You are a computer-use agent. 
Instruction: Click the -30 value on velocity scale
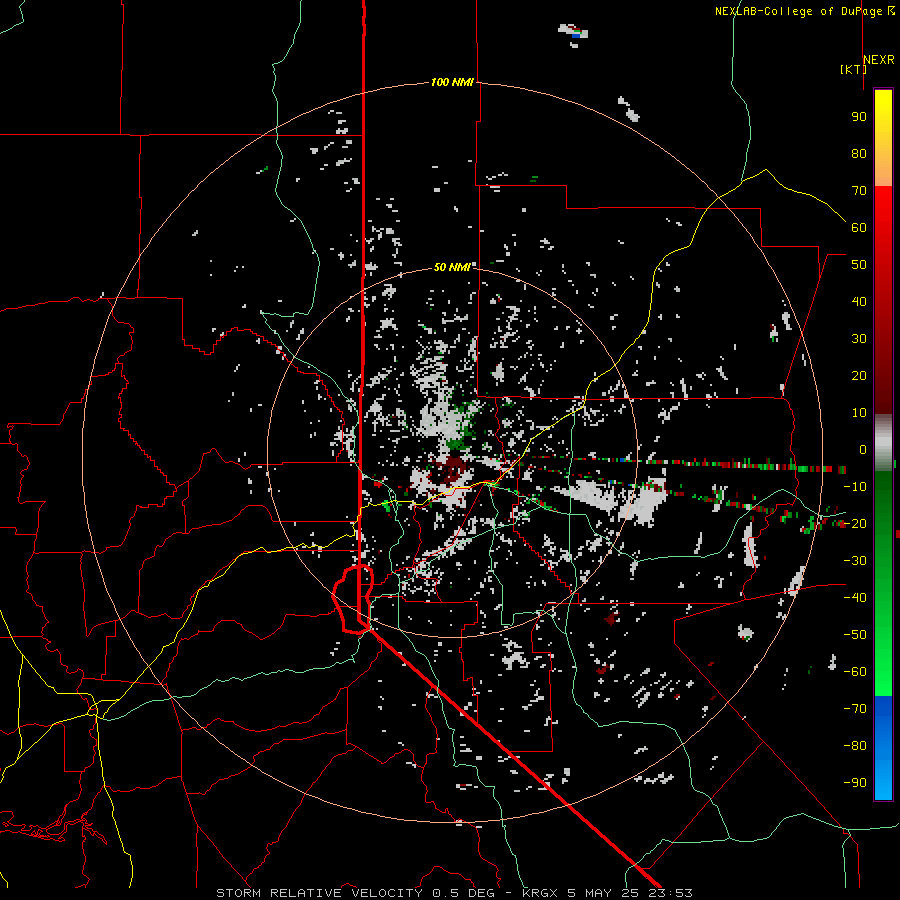coord(855,561)
